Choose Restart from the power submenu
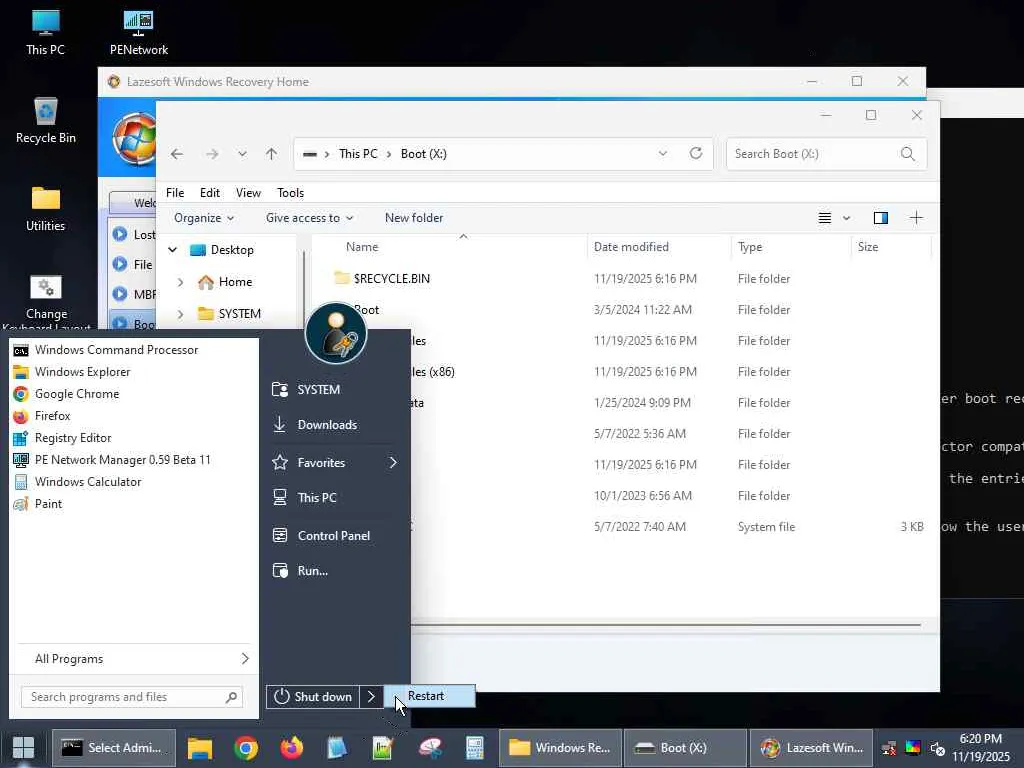The height and width of the screenshot is (768, 1024). (x=430, y=696)
